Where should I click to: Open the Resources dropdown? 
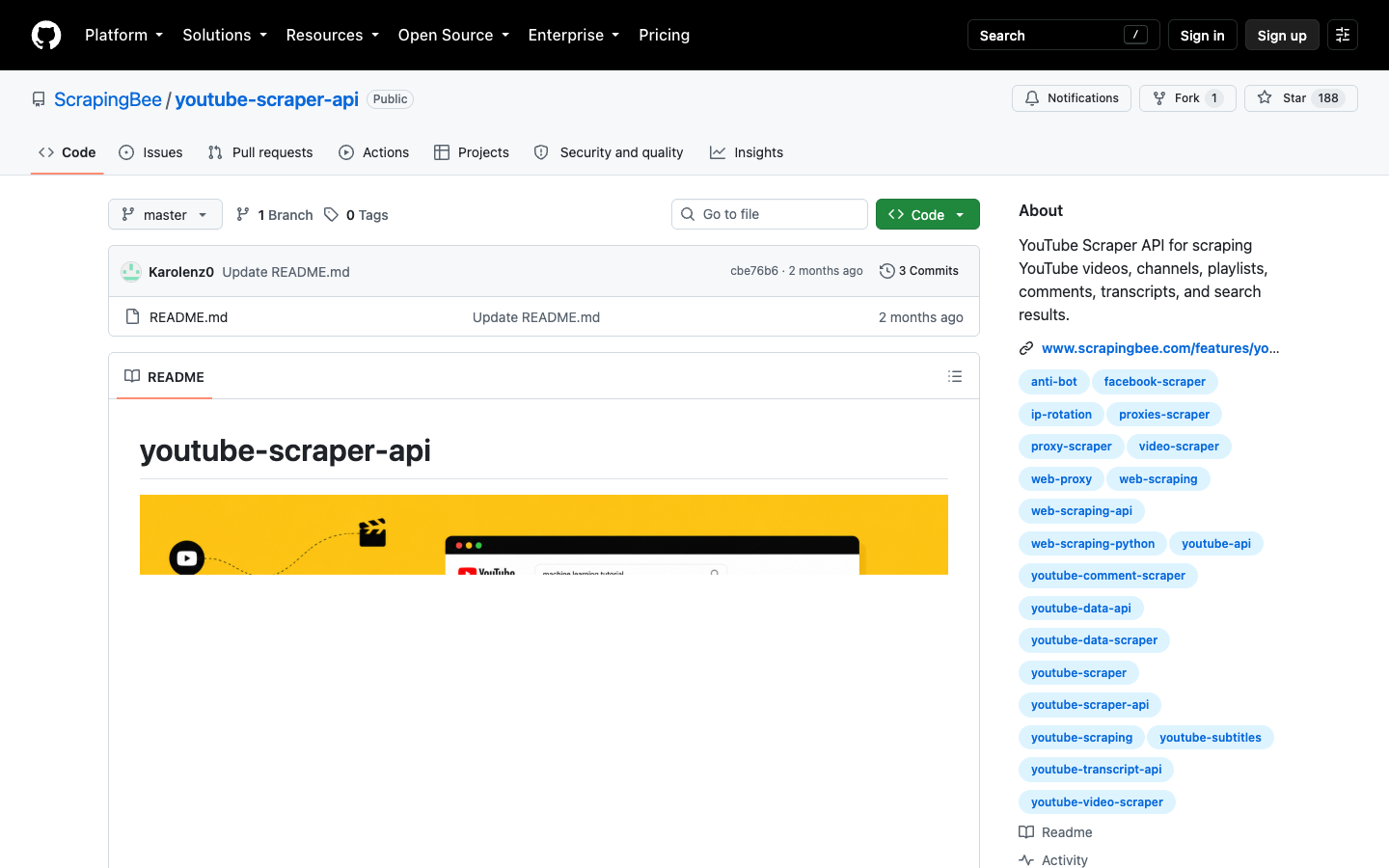(332, 35)
